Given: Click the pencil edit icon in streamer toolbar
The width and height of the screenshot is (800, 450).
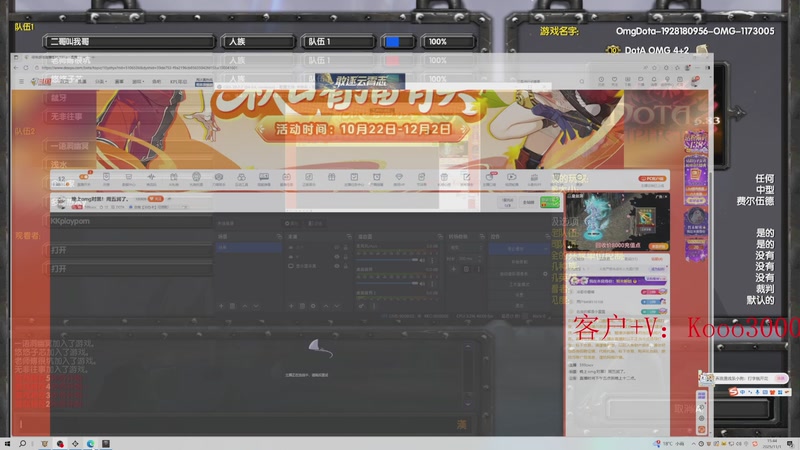Looking at the screenshot, I should [466, 177].
